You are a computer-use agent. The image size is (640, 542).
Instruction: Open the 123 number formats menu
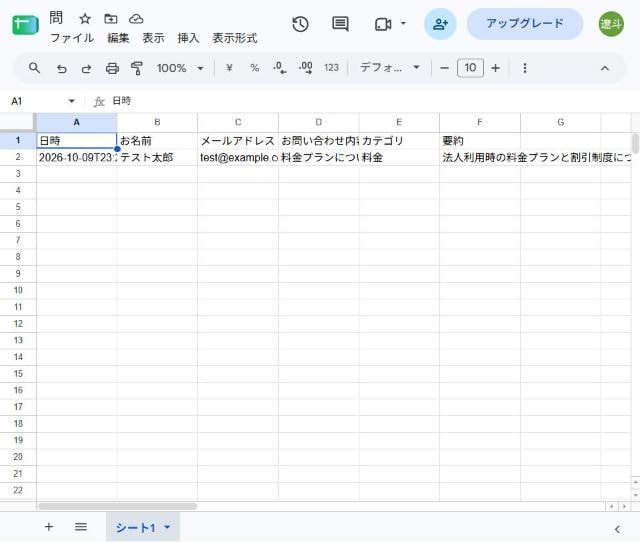pyautogui.click(x=331, y=68)
